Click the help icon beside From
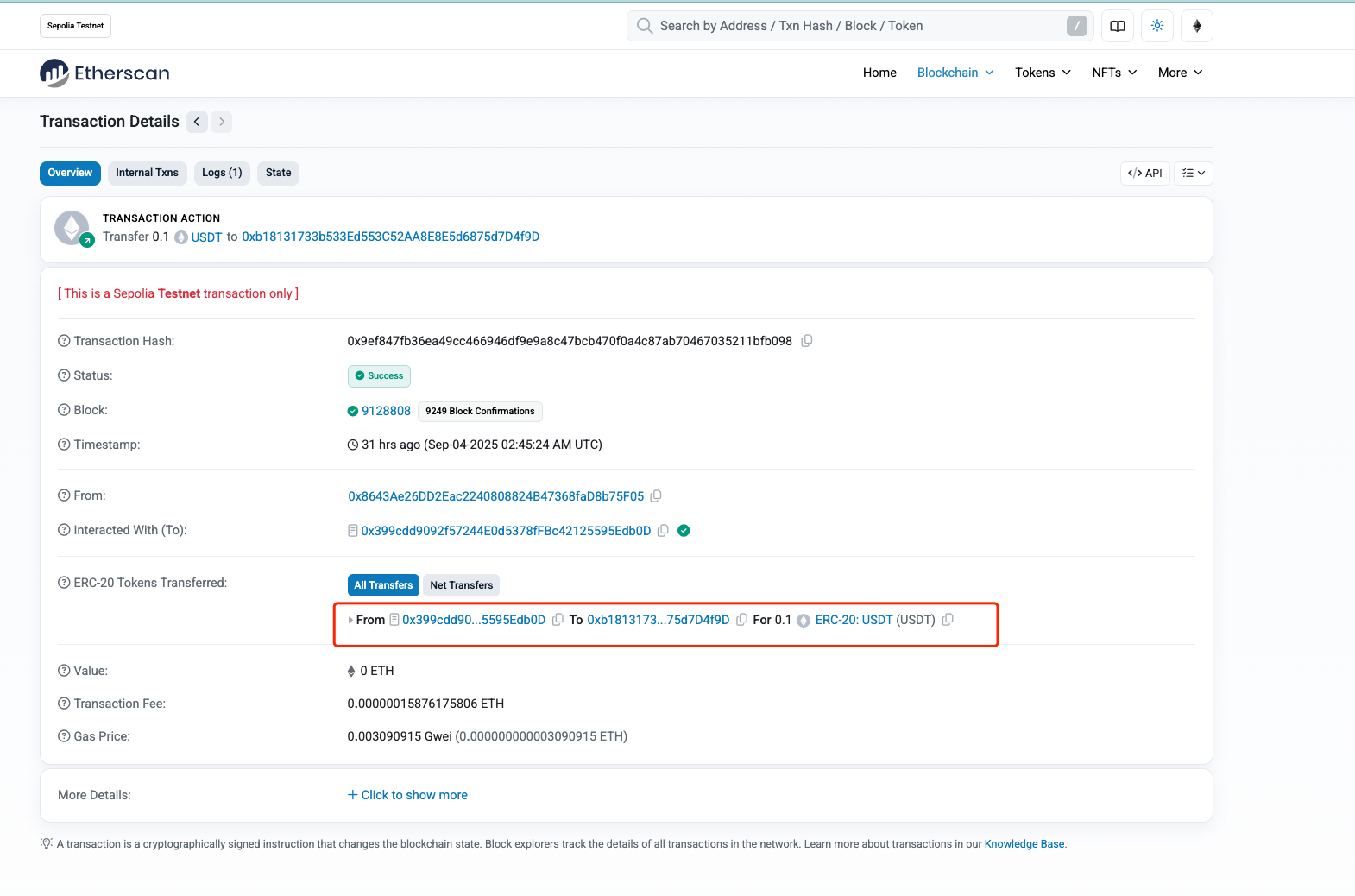Viewport: 1355px width, 896px height. [64, 495]
